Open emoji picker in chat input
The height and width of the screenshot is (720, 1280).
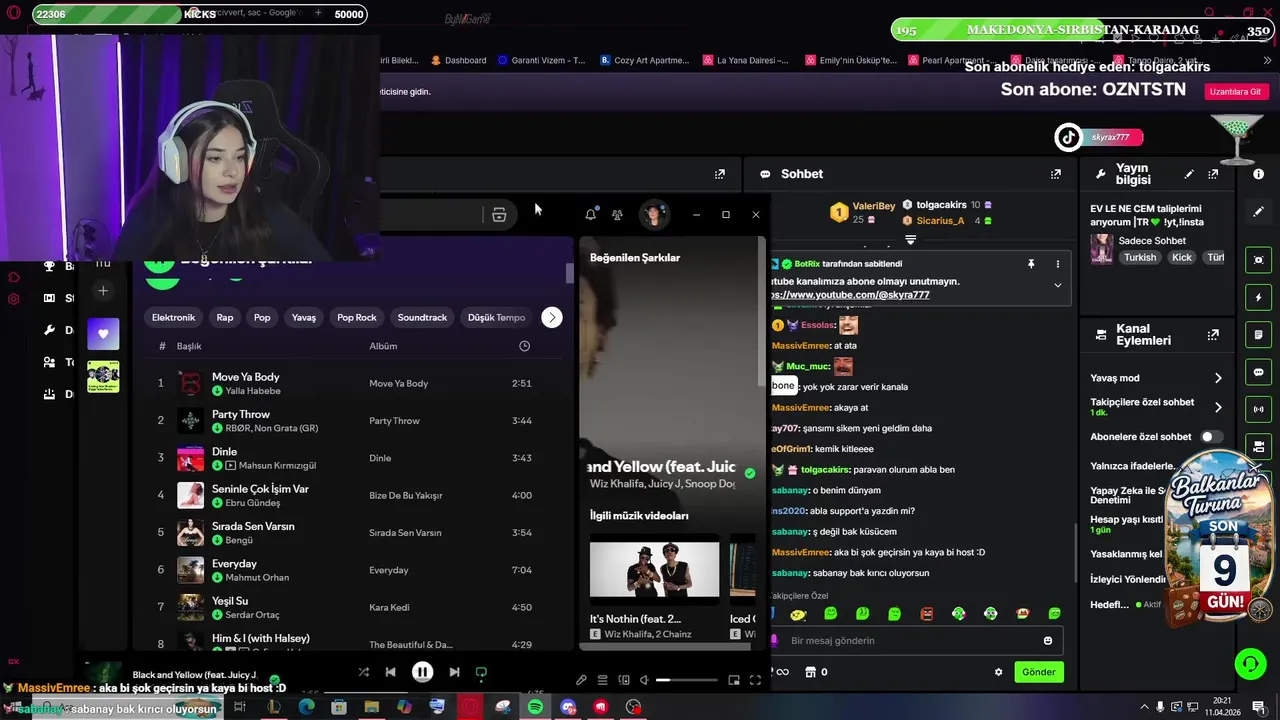coord(1048,641)
